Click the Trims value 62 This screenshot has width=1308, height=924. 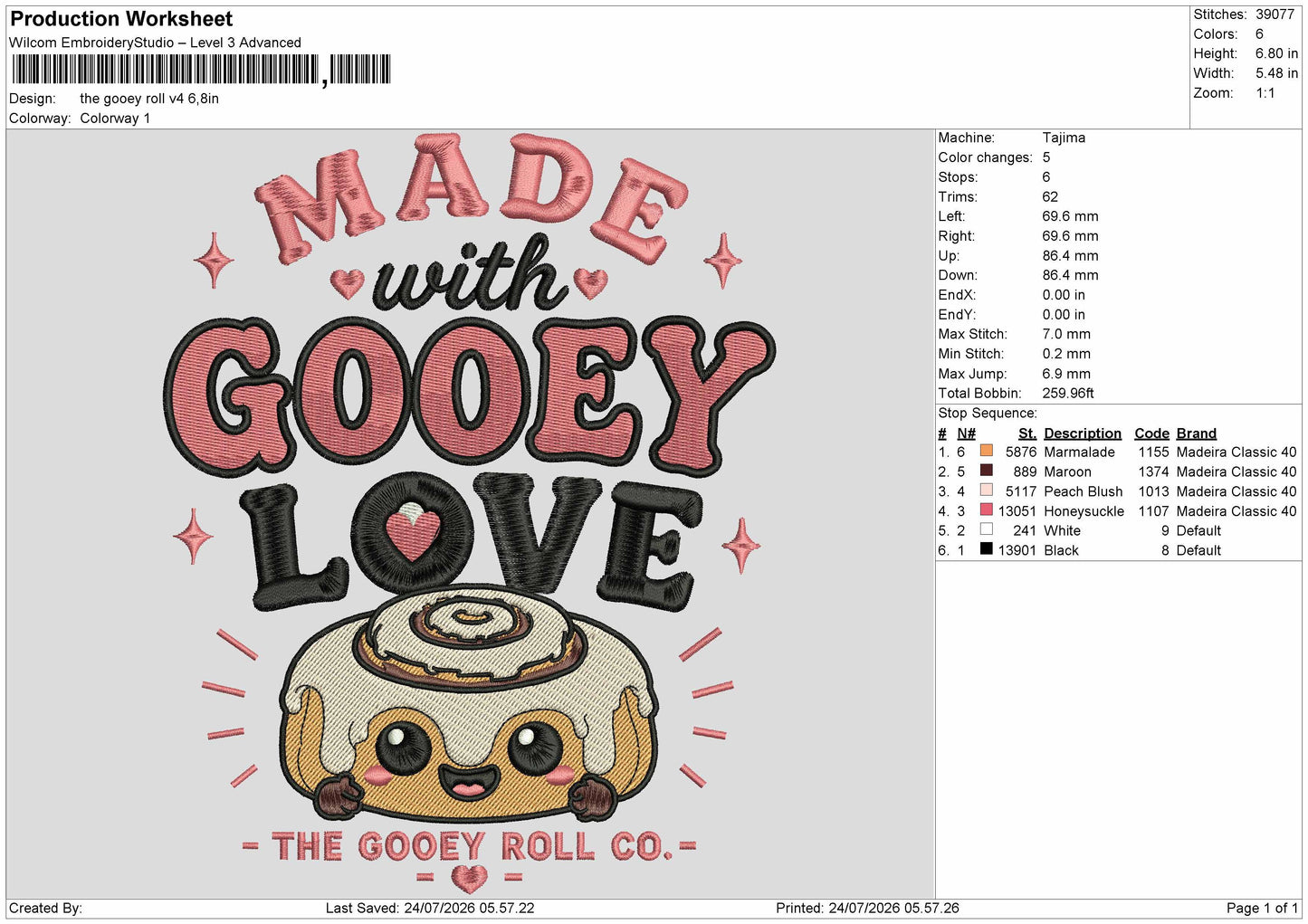tap(1050, 196)
